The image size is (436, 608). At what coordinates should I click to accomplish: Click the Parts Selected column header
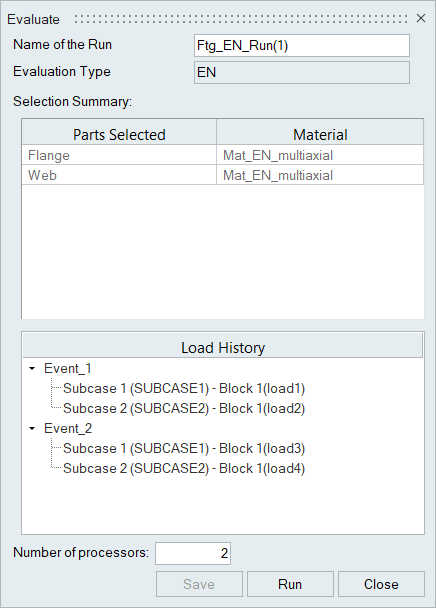(x=119, y=134)
